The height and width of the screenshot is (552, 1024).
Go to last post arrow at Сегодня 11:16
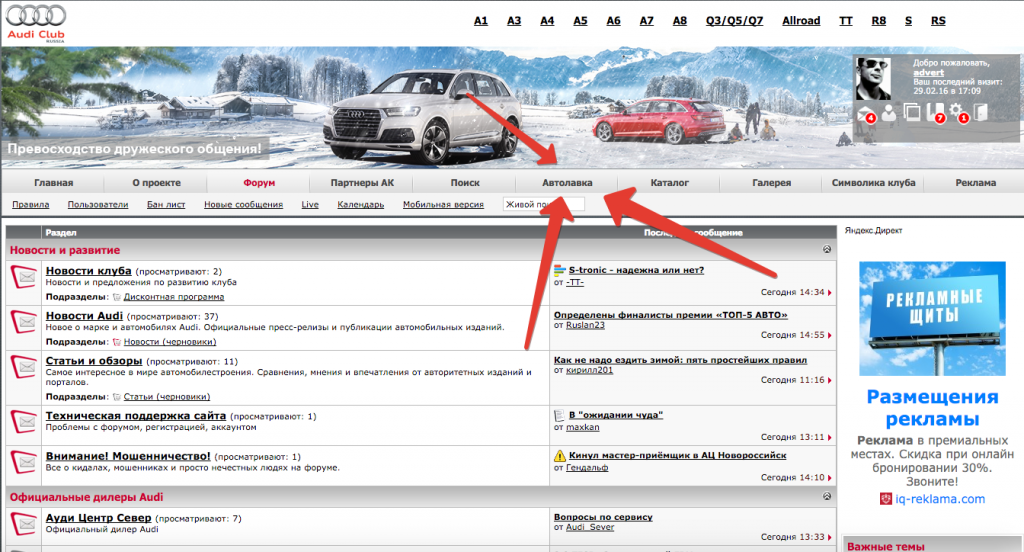point(829,380)
